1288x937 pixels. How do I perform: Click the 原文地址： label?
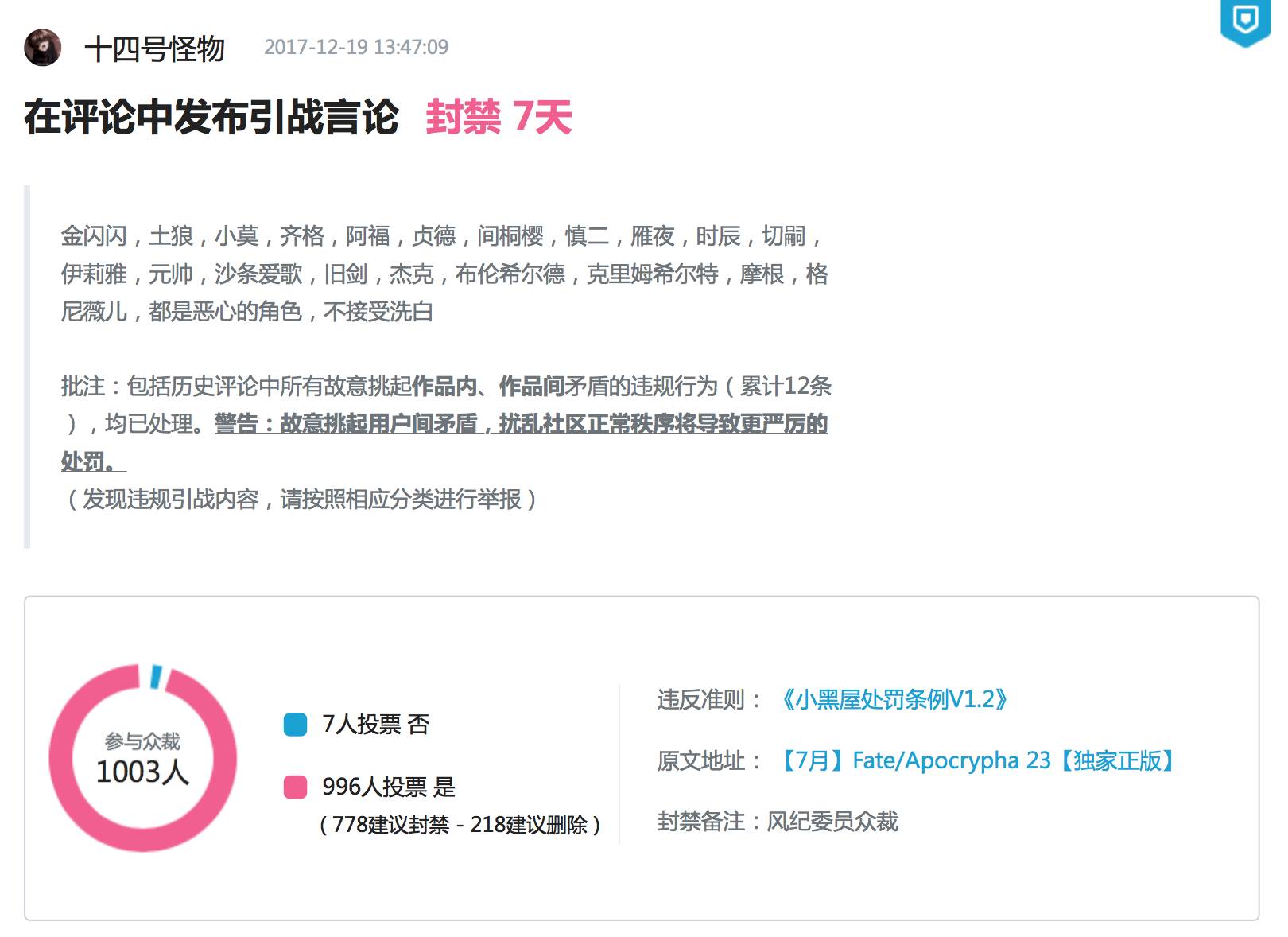click(x=711, y=760)
